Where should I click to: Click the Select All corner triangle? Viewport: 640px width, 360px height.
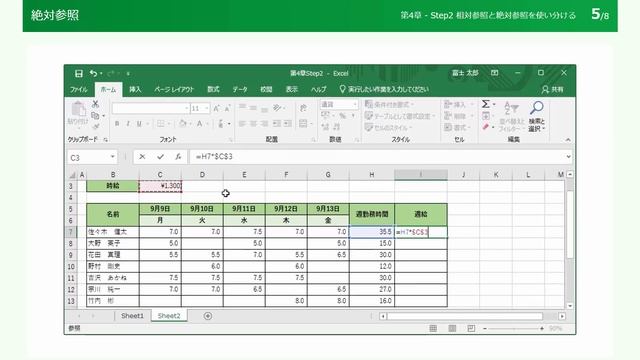[72, 175]
